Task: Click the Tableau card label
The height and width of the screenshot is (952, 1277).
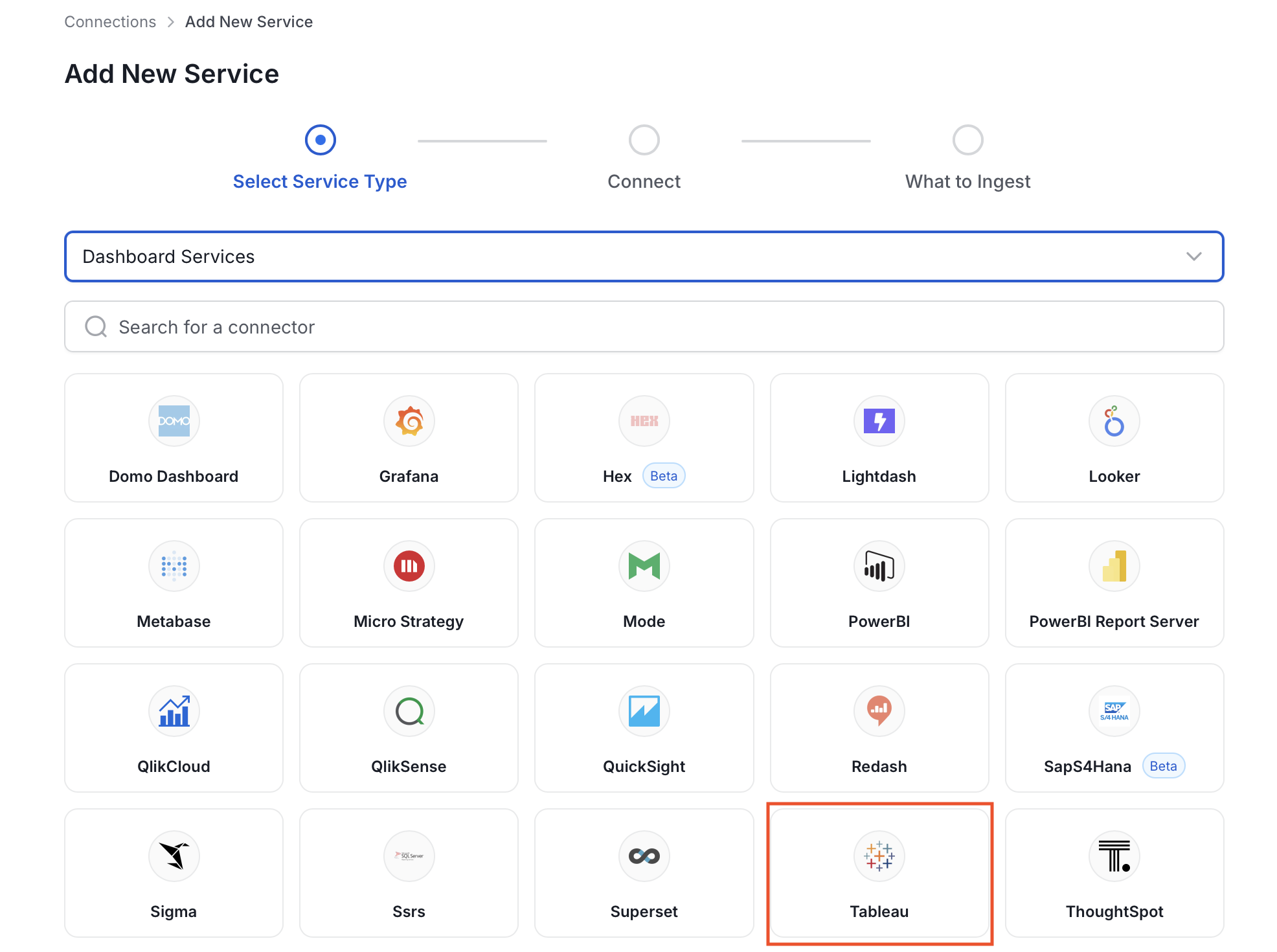Action: 879,911
